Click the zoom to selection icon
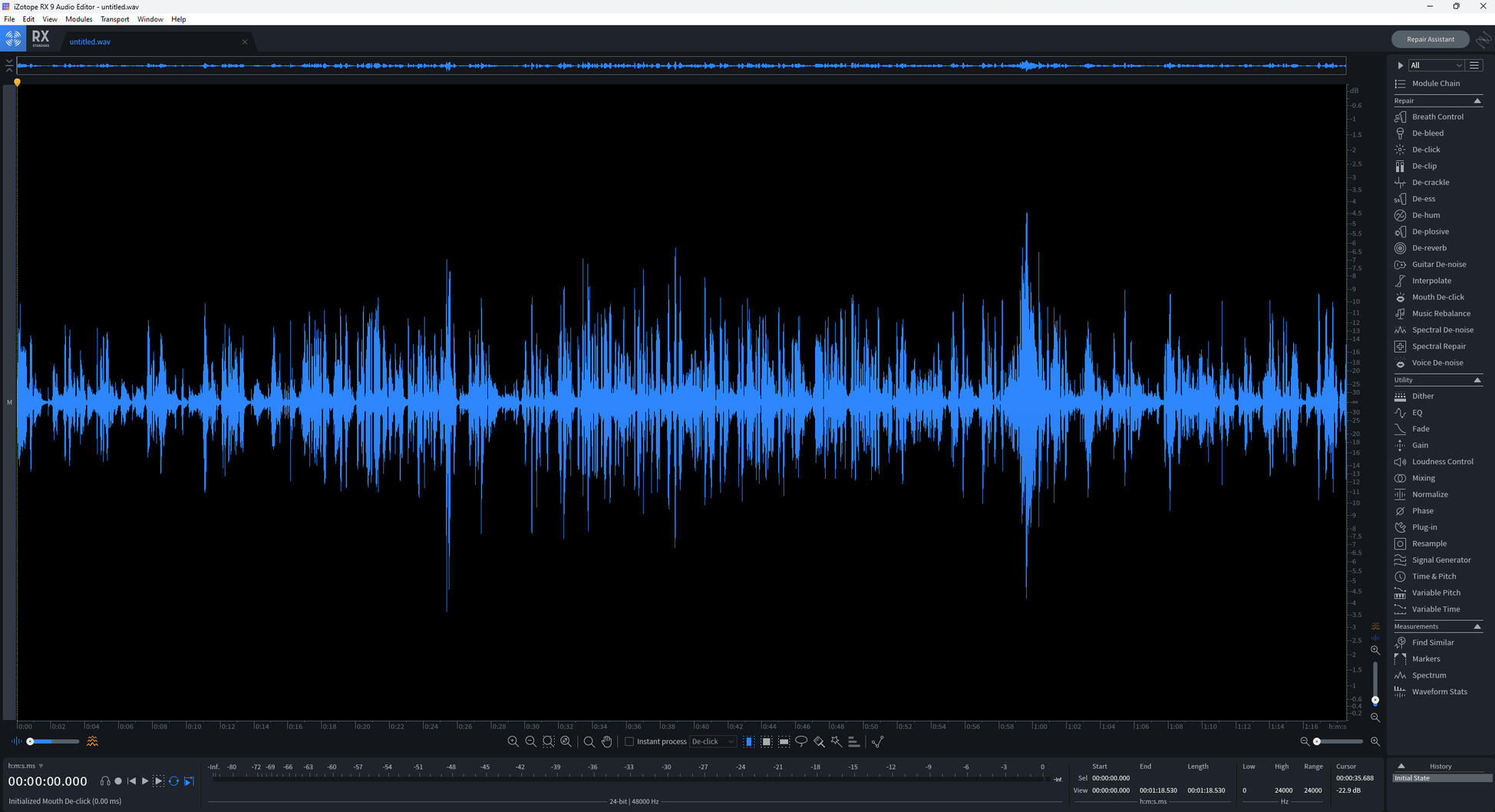1495x812 pixels. pos(548,741)
